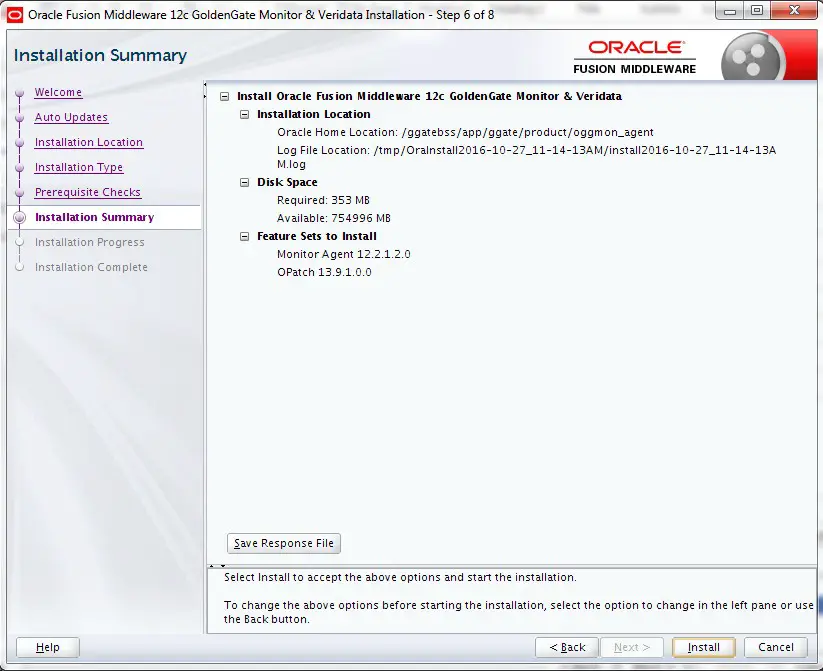The image size is (823, 671).
Task: Select the Monitor Agent 12.2.1.2.0 row
Action: pyautogui.click(x=344, y=254)
